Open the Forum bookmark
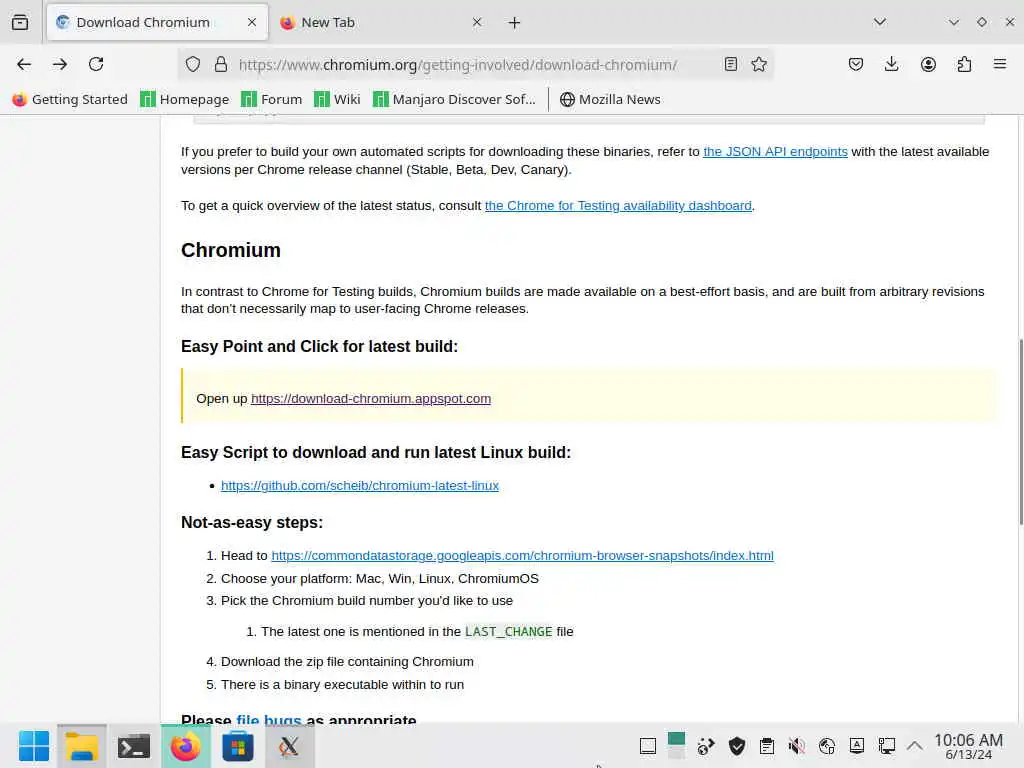Screen dimensions: 1024x768 point(272,99)
